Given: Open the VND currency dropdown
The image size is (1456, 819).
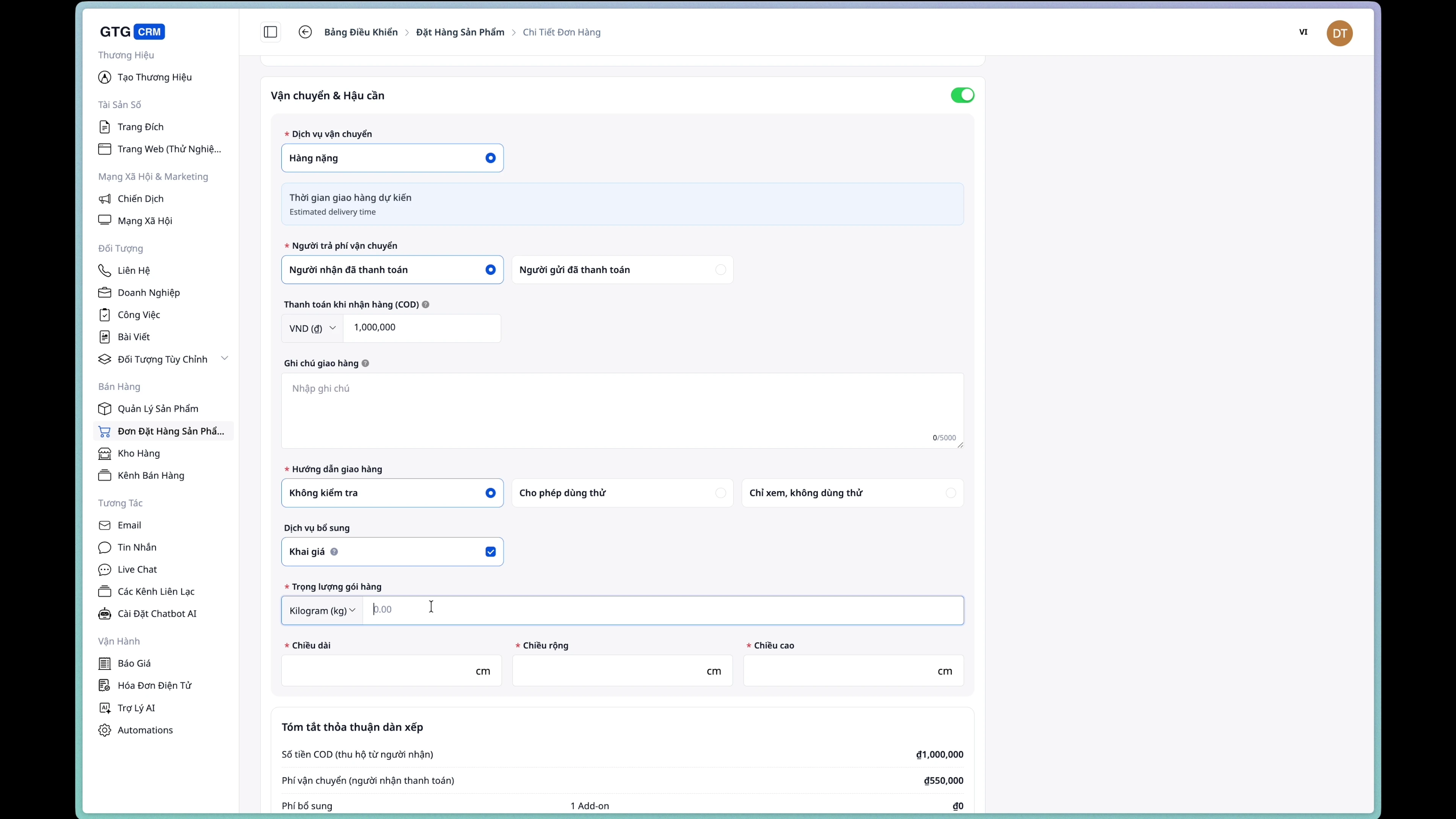Looking at the screenshot, I should pyautogui.click(x=312, y=328).
